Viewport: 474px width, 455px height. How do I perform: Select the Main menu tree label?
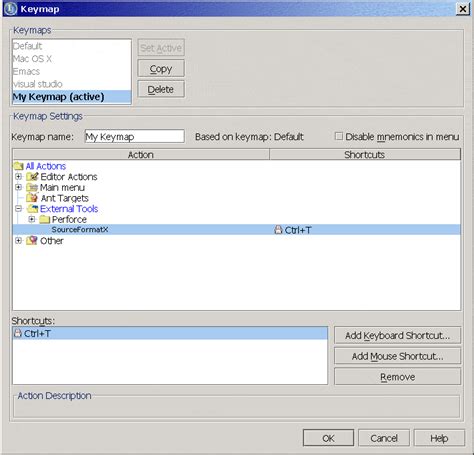tap(62, 187)
